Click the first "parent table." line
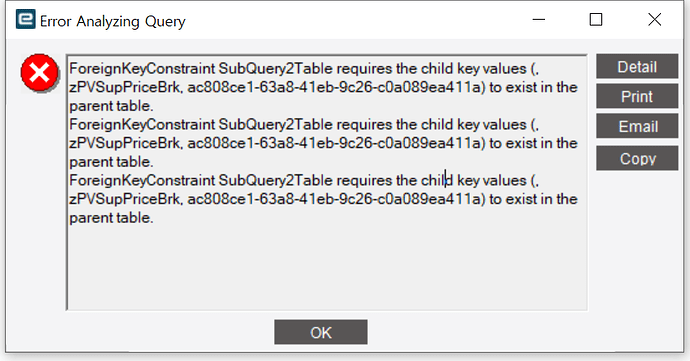 pos(111,106)
